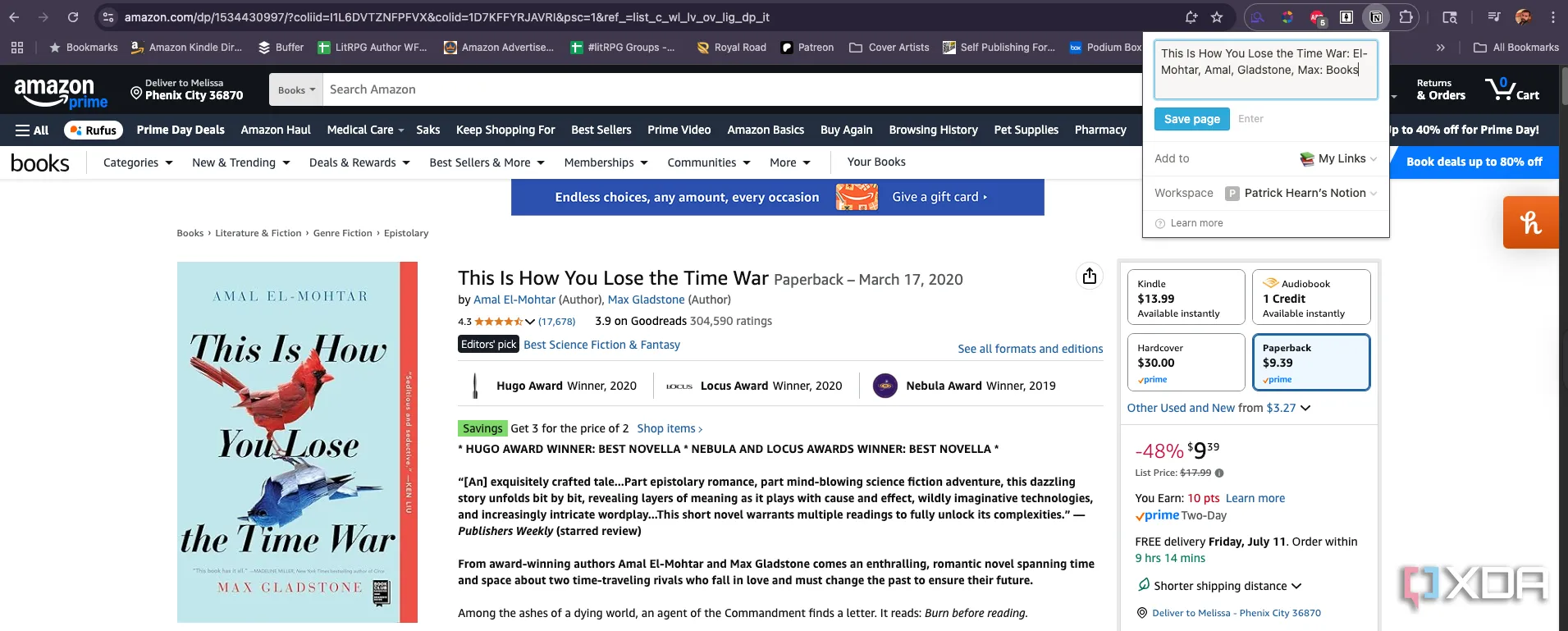Select the Kindle format option
Viewport: 1568px width, 631px height.
1186,298
